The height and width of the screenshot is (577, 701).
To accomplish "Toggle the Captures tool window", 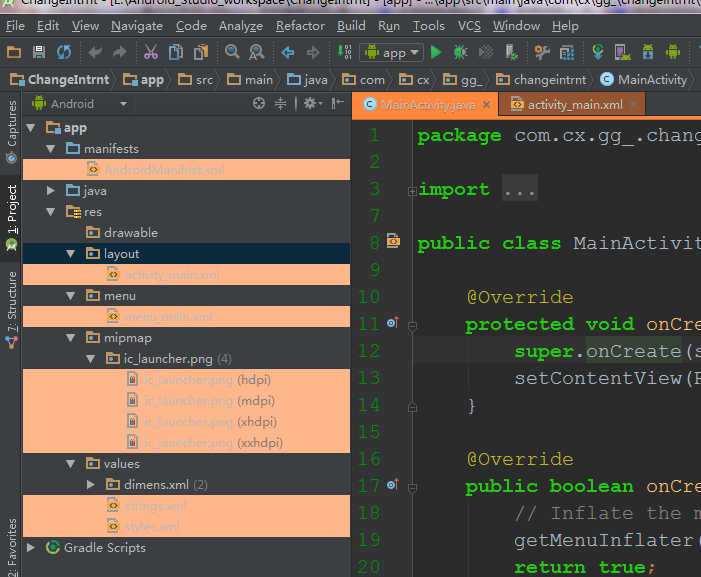I will pyautogui.click(x=12, y=130).
